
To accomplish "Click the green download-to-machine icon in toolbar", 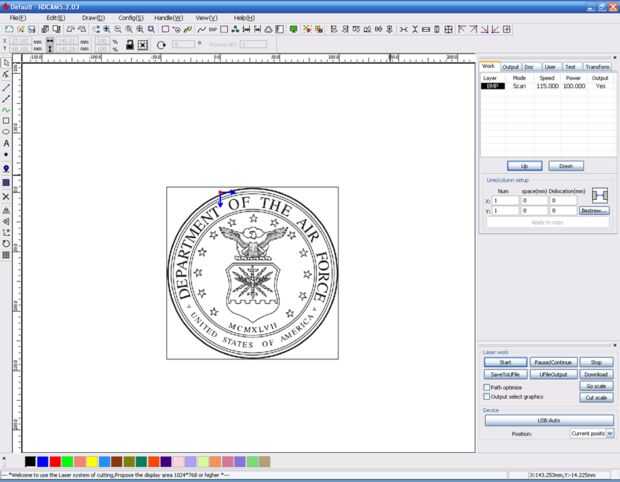I will pos(293,29).
